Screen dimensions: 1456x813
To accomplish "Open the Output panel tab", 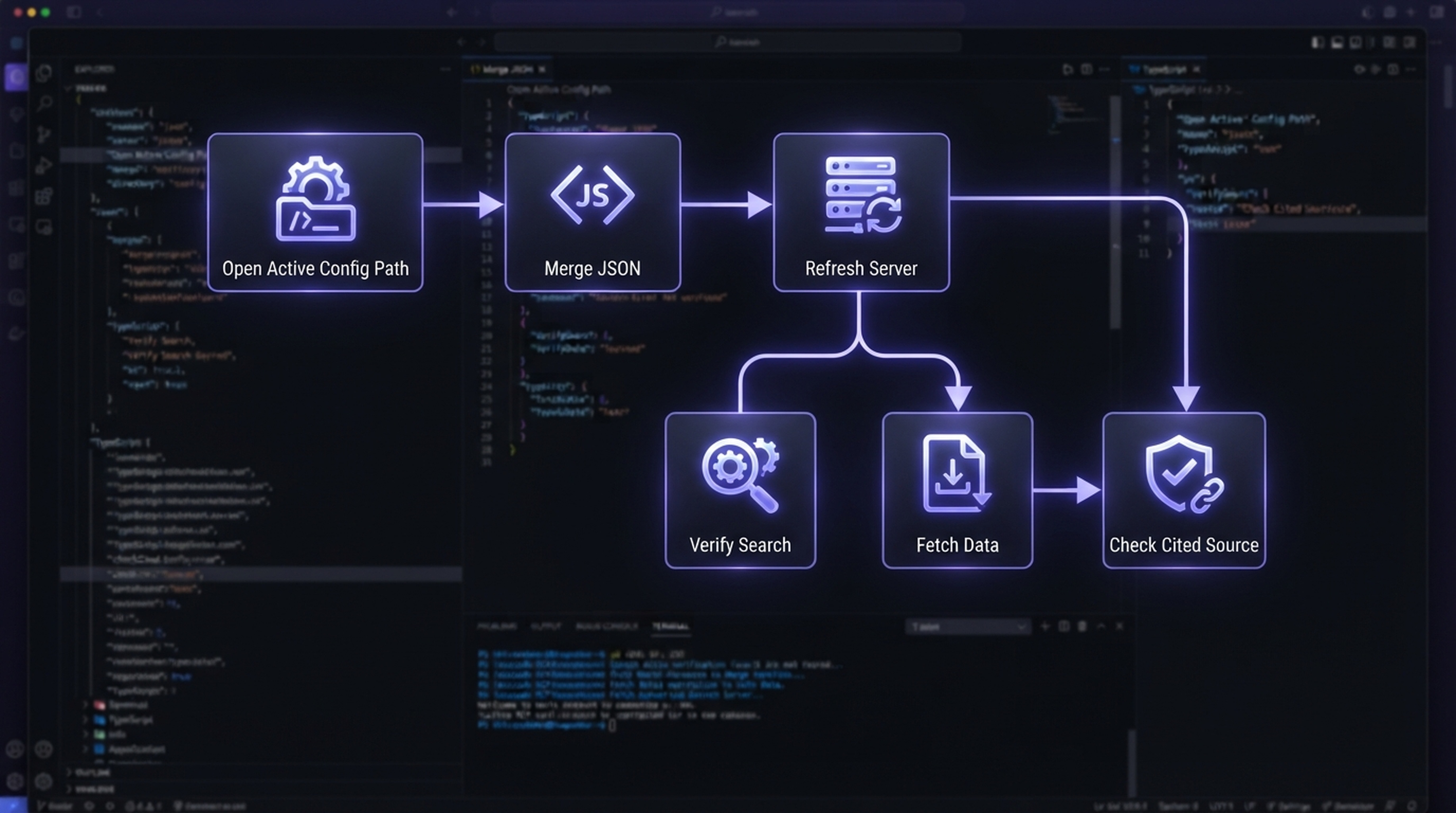I will click(546, 626).
